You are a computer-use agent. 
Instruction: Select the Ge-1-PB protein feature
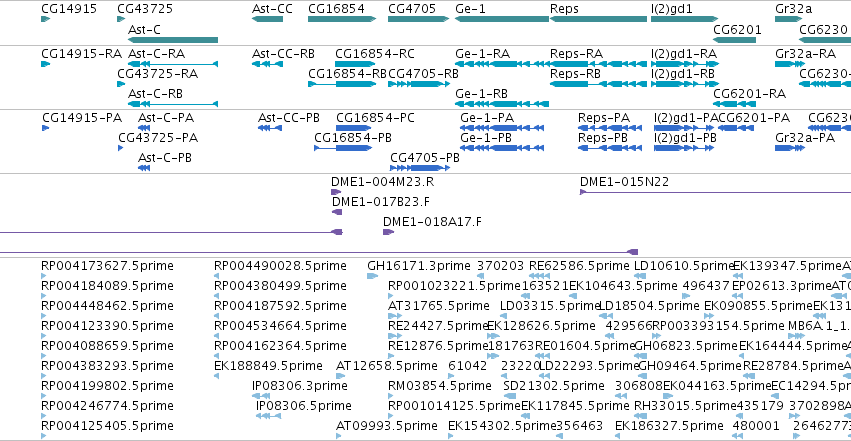[x=502, y=148]
